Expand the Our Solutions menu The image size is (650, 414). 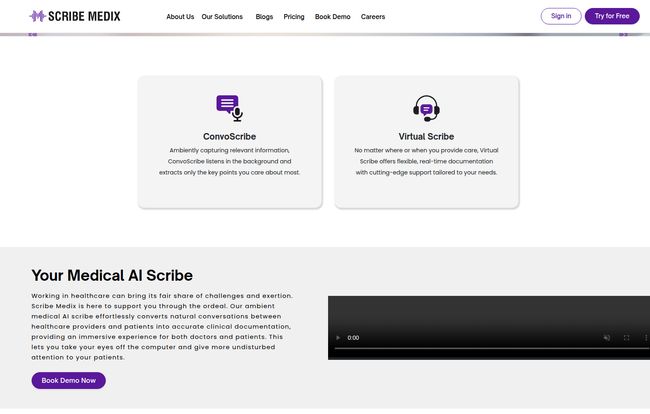(x=222, y=17)
